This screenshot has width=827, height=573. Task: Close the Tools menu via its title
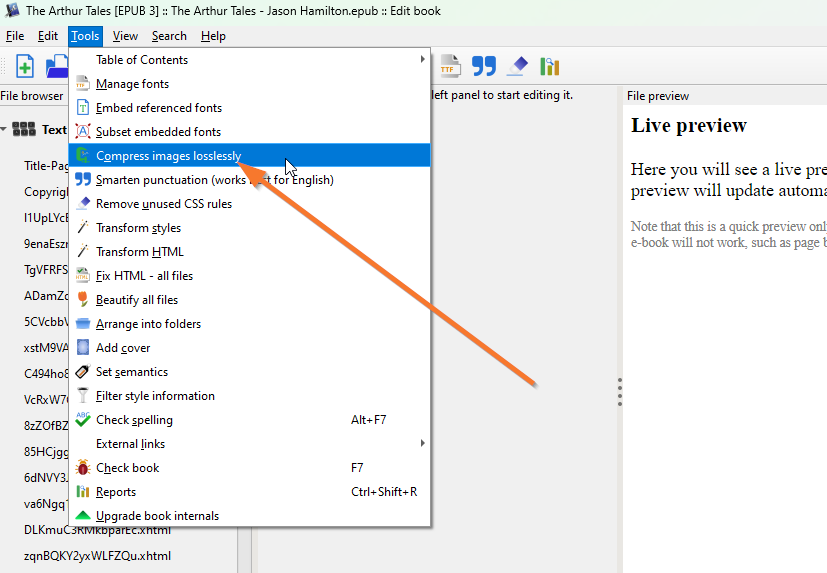[x=85, y=36]
